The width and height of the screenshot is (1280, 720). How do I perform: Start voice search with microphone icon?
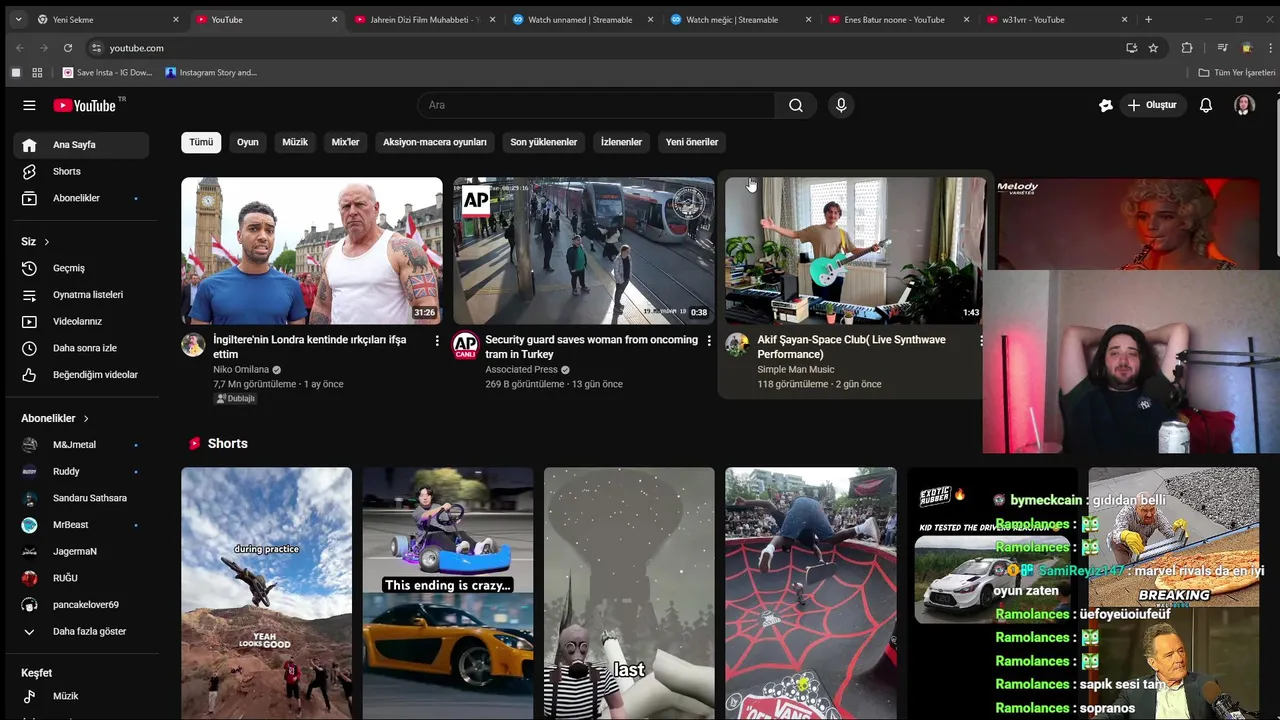click(x=841, y=105)
